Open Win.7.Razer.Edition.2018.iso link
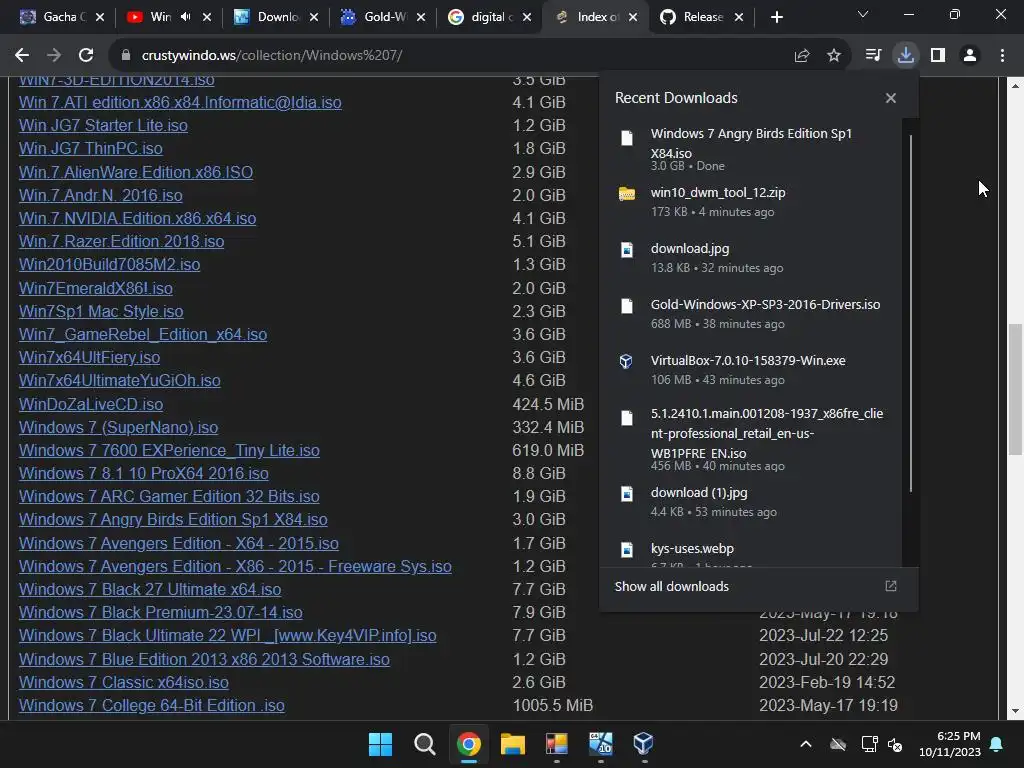Viewport: 1024px width, 768px height. (121, 242)
